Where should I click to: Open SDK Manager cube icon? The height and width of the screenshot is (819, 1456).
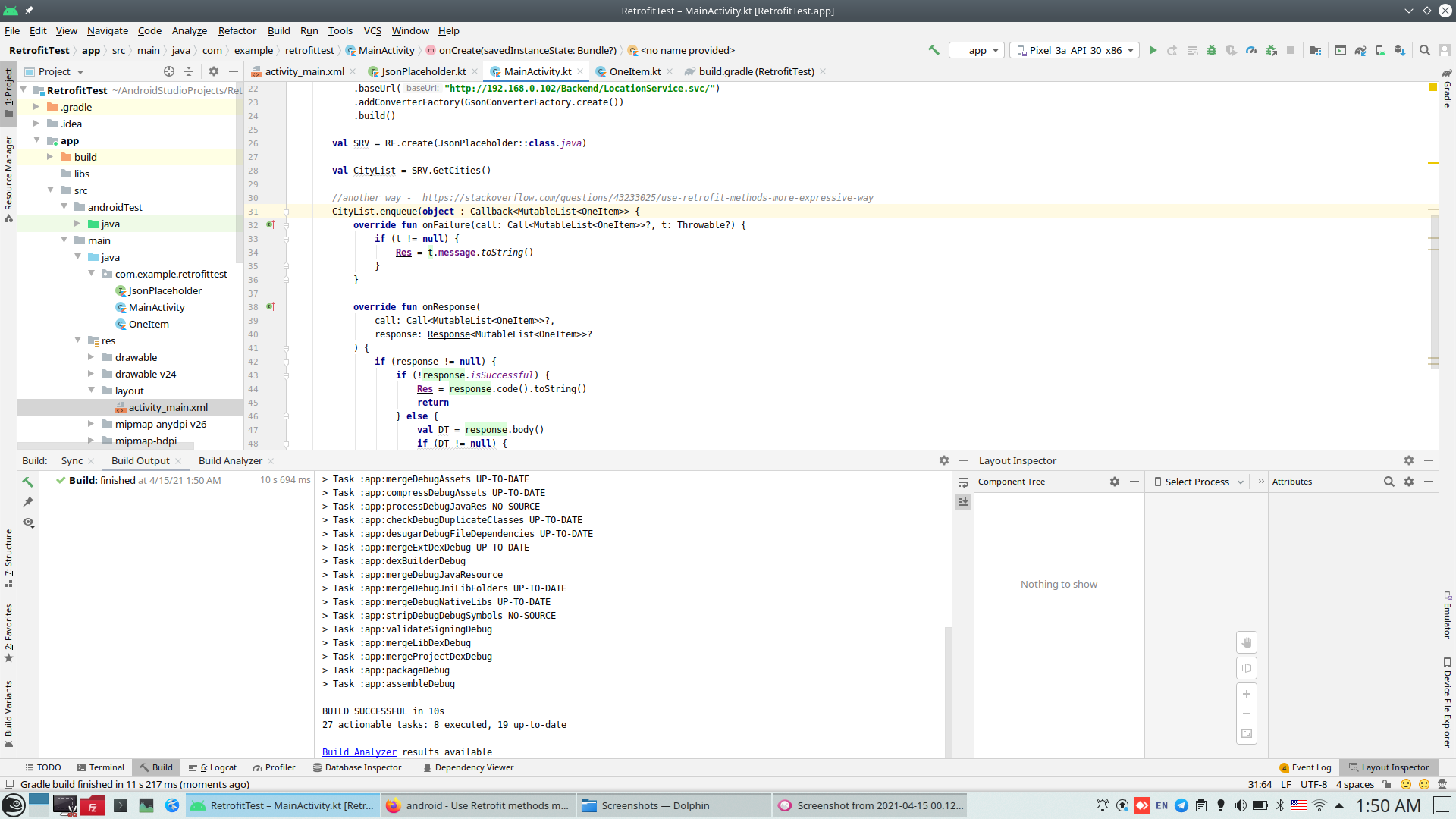[1400, 51]
